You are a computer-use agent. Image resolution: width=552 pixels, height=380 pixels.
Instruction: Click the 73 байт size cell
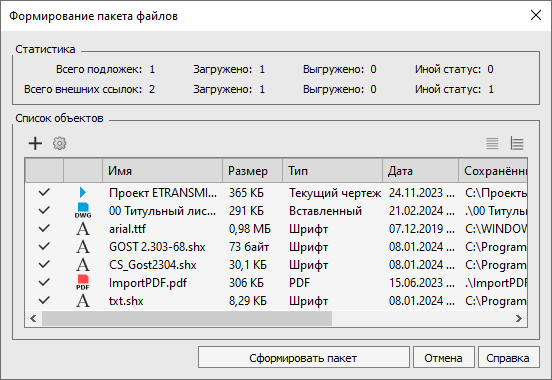pos(249,247)
